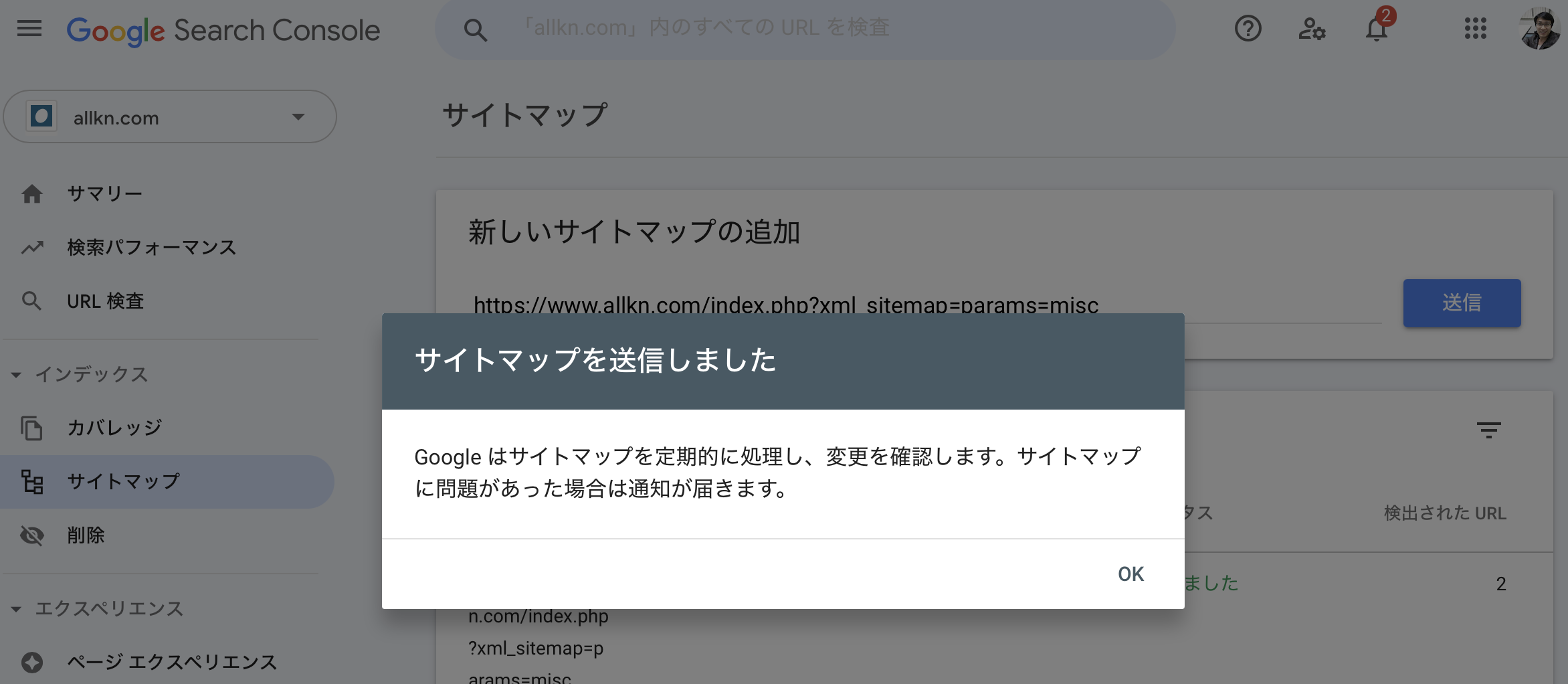Click the サイトマップ page heading
1568x684 pixels.
[x=525, y=114]
